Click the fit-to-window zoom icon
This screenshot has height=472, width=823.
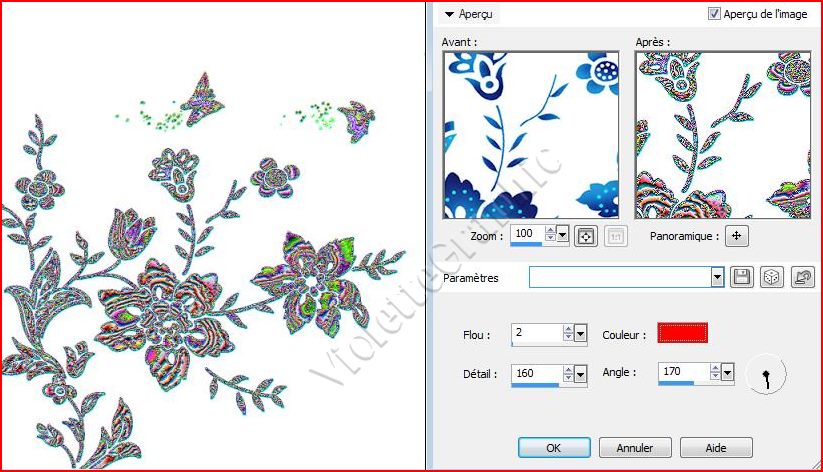point(588,236)
